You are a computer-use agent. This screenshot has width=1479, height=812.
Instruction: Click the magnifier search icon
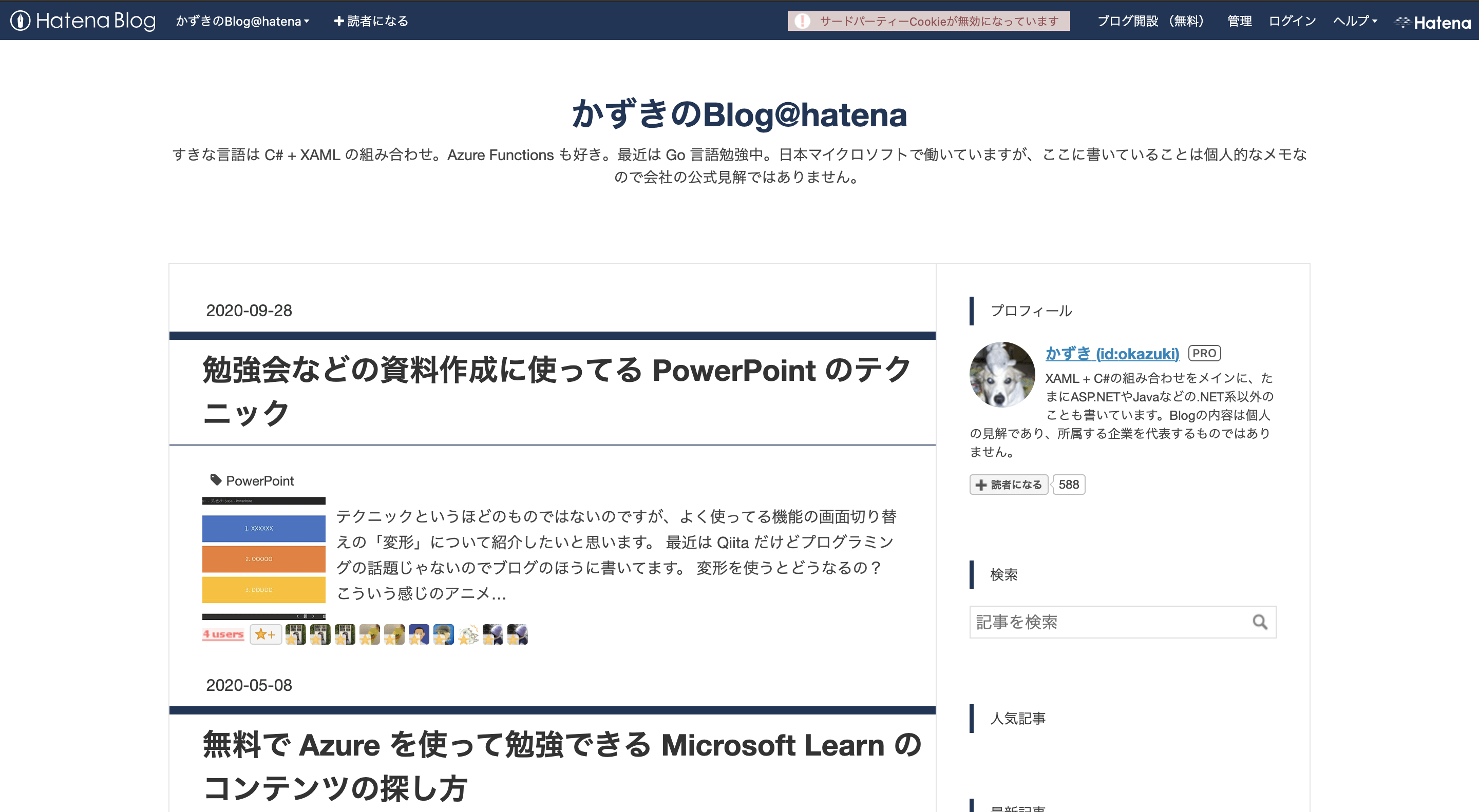click(x=1260, y=622)
